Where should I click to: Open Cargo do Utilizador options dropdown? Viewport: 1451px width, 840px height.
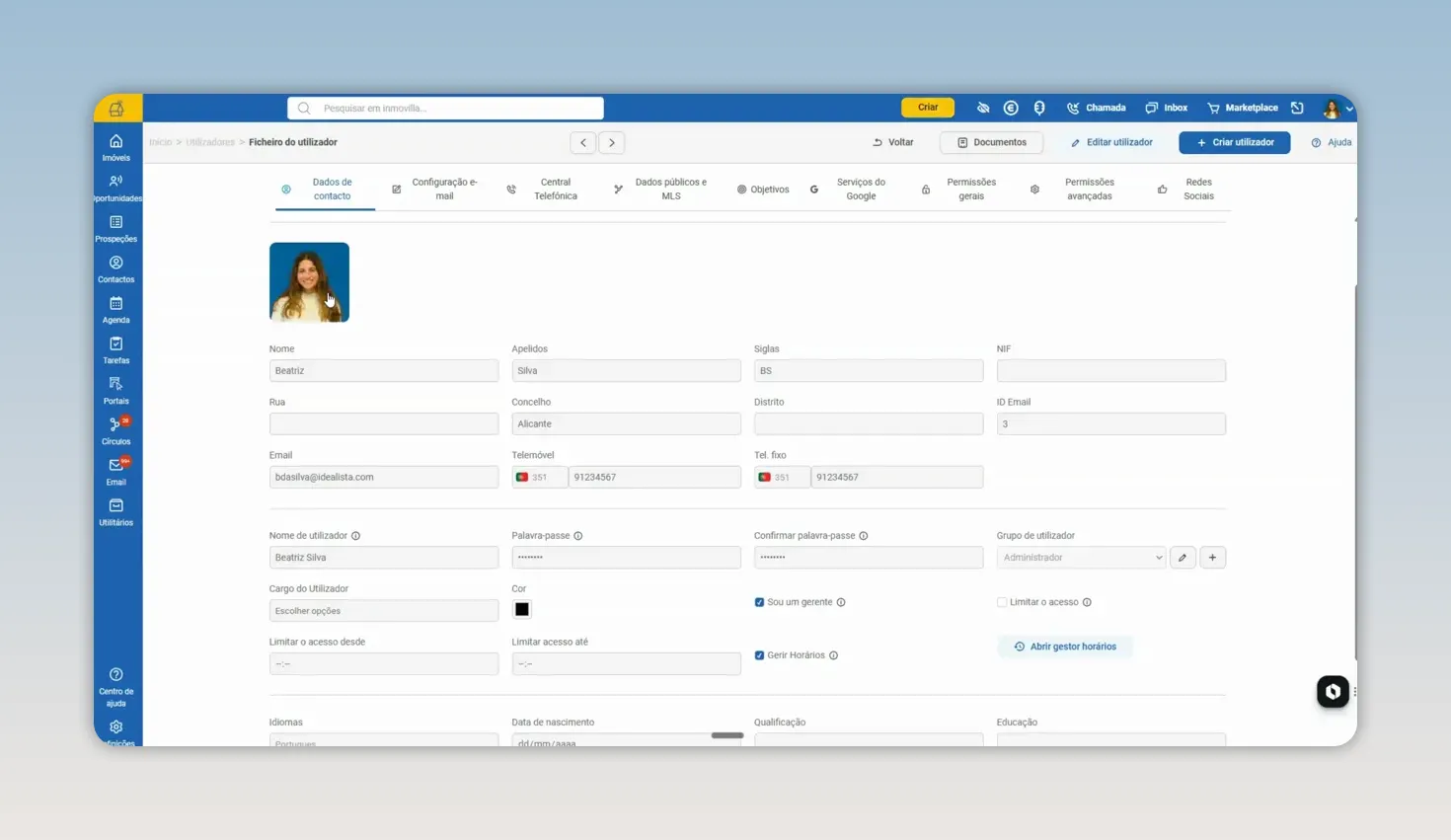[384, 611]
